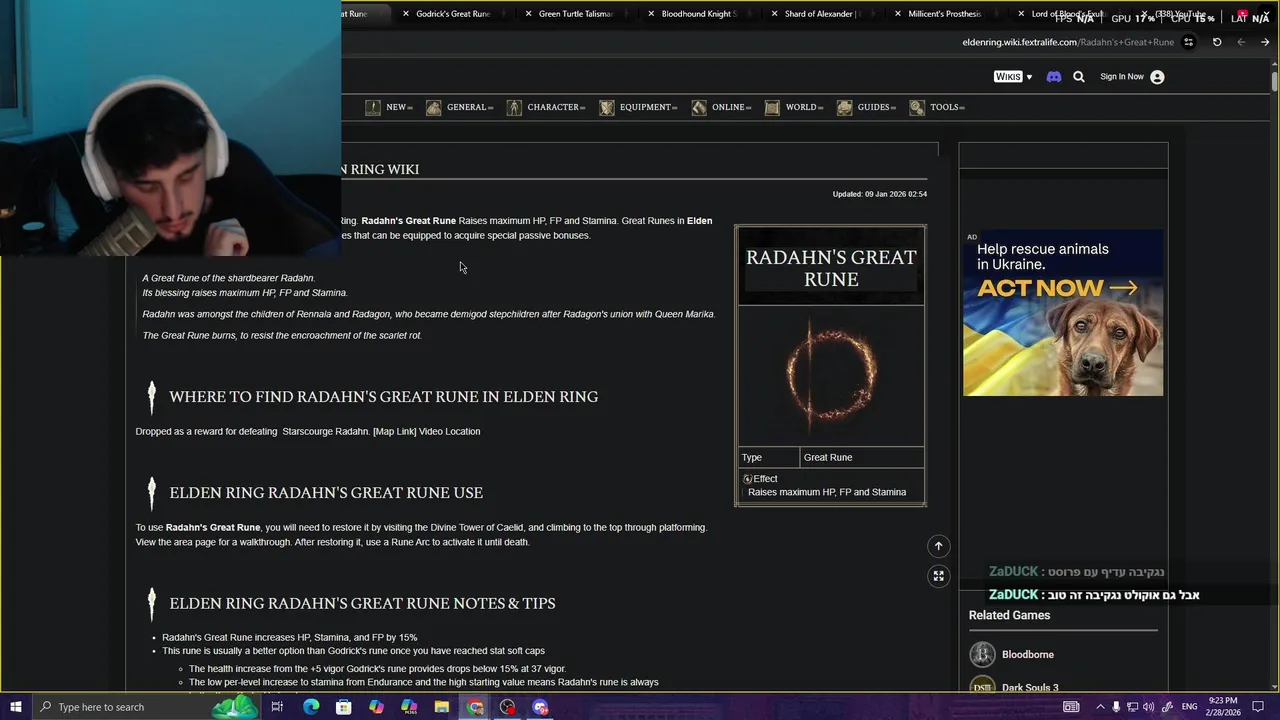Open Microsoft Store from the taskbar
Image resolution: width=1280 pixels, height=720 pixels.
point(344,707)
